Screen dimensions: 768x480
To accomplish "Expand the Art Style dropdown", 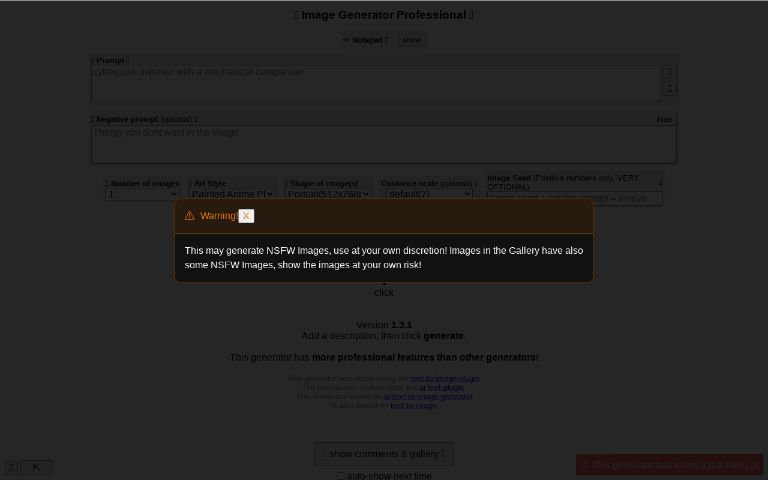I will (x=231, y=194).
